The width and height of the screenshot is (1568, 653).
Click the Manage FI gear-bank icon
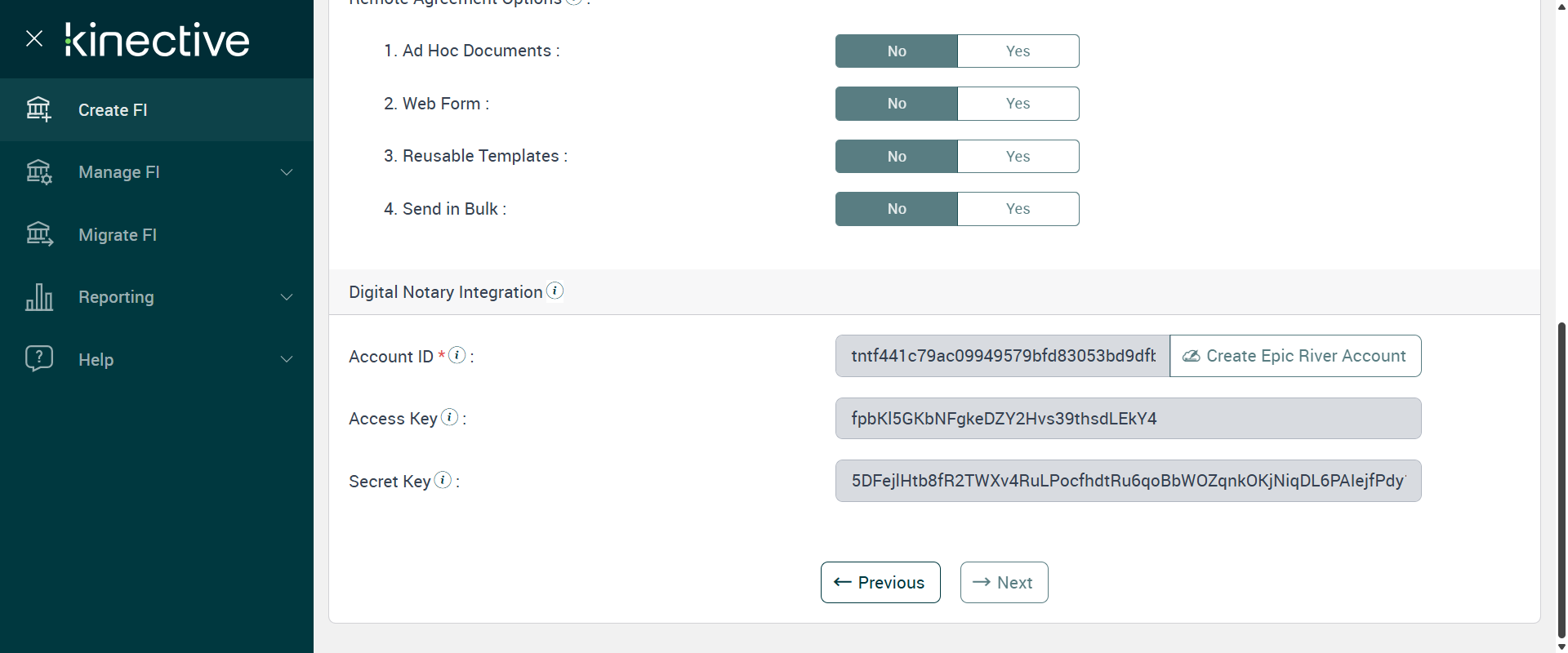click(38, 172)
